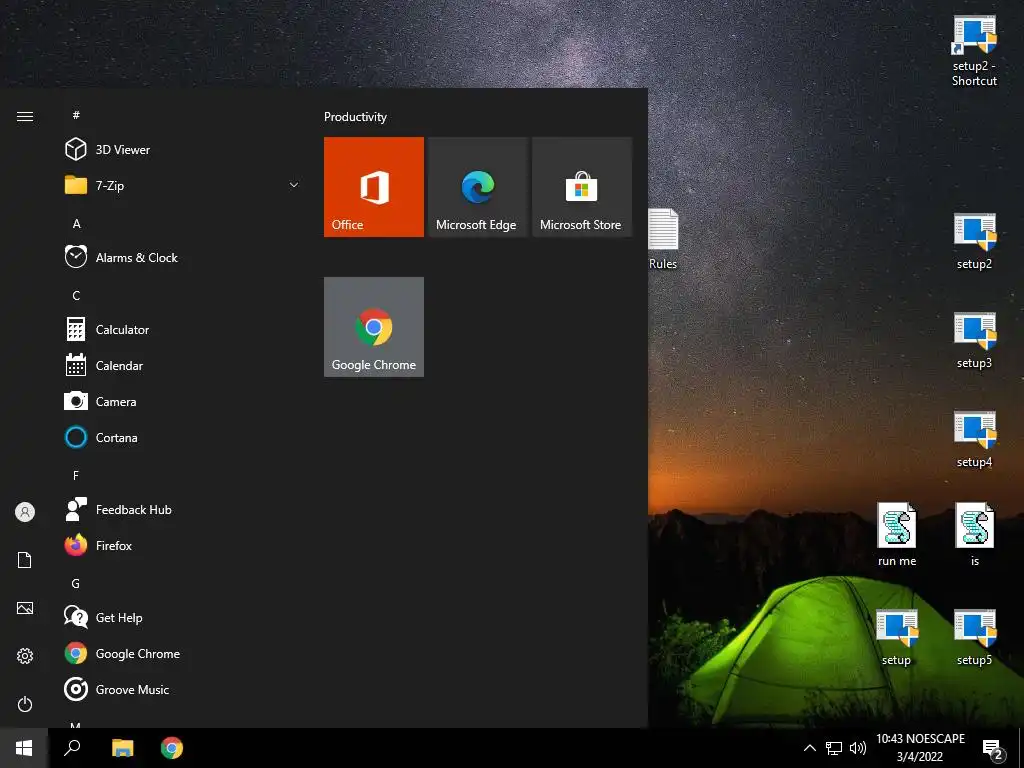Select the Rules text file on desktop
This screenshot has height=768, width=1024.
(663, 239)
